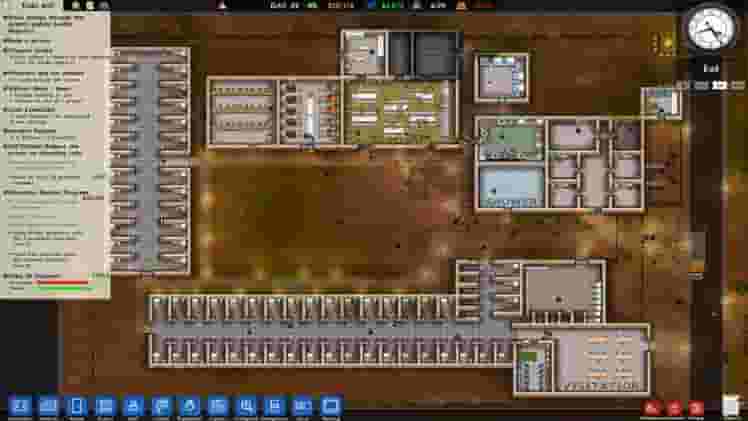
Task: Open the Foundation build menu
Action: (20, 408)
